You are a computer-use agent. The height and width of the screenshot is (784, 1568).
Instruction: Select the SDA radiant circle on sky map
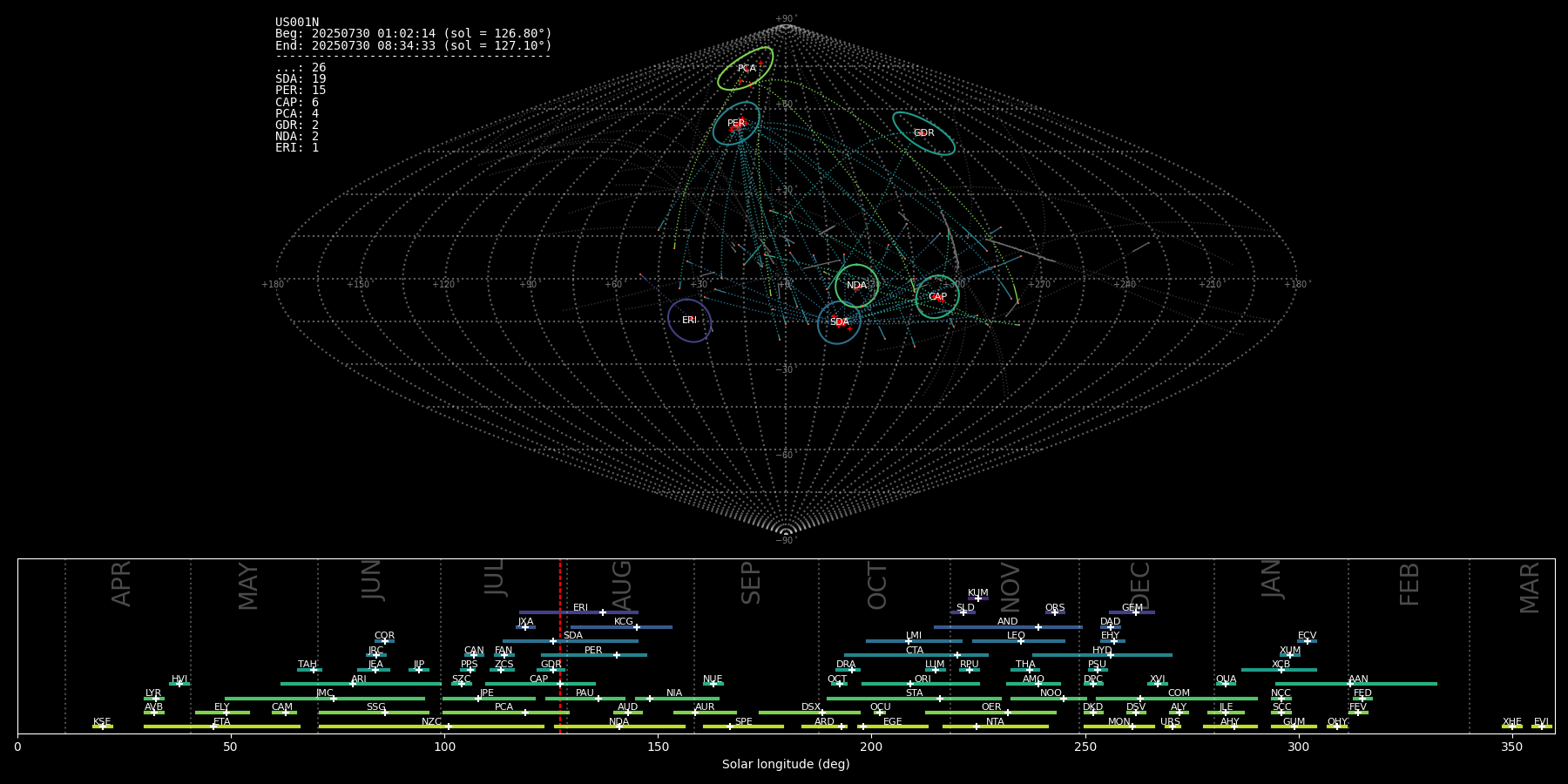tap(839, 322)
